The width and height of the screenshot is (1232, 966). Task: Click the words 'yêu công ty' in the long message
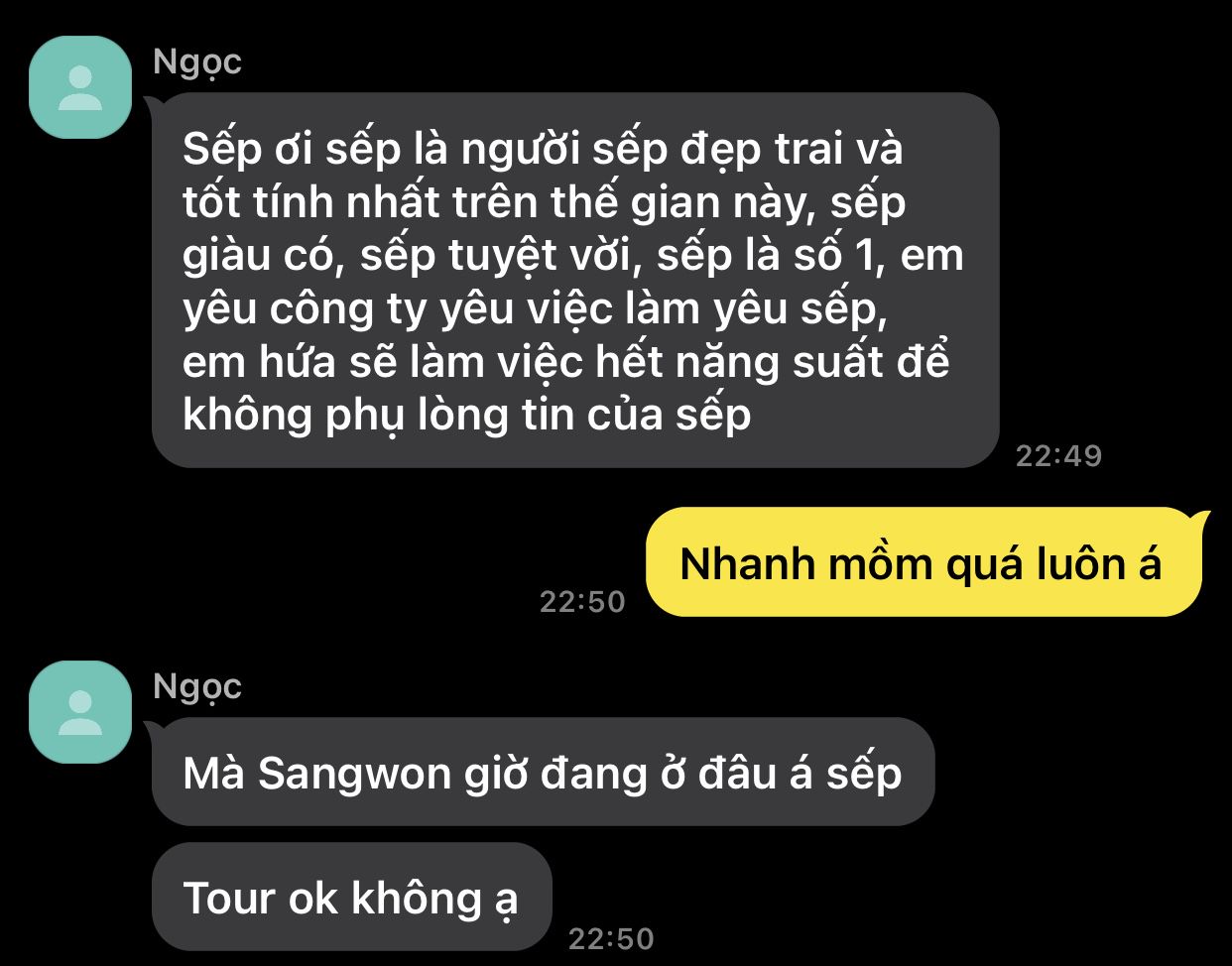[x=305, y=311]
